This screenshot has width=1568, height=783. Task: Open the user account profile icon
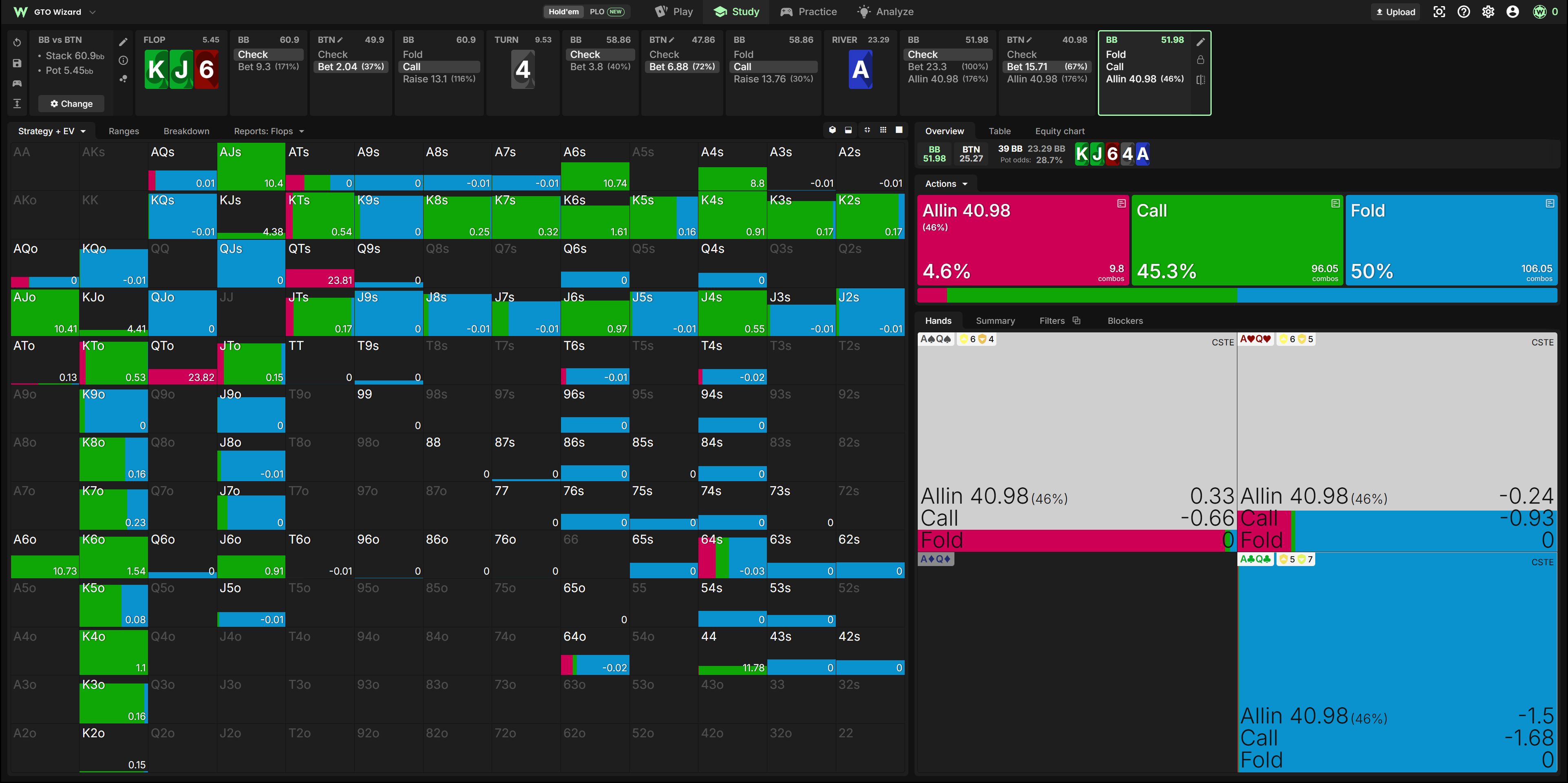click(x=1513, y=11)
